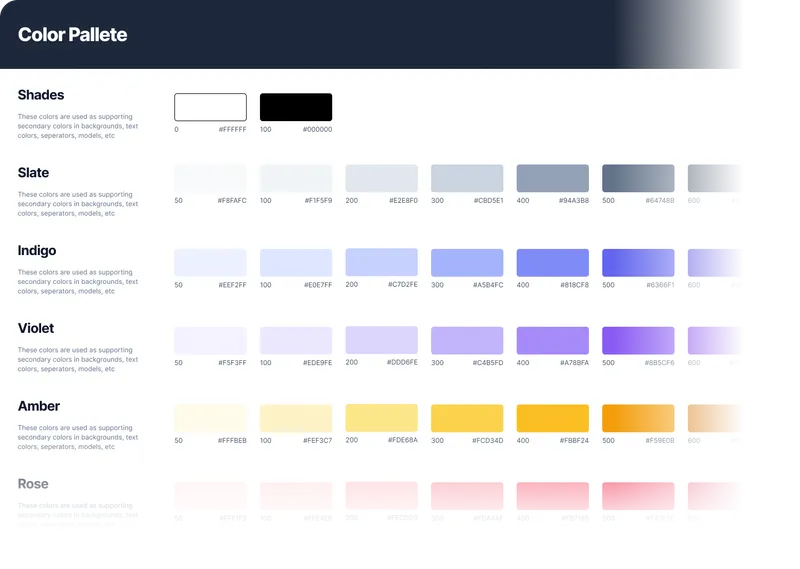
Task: Select the black #000000 Shades swatch
Action: click(296, 107)
